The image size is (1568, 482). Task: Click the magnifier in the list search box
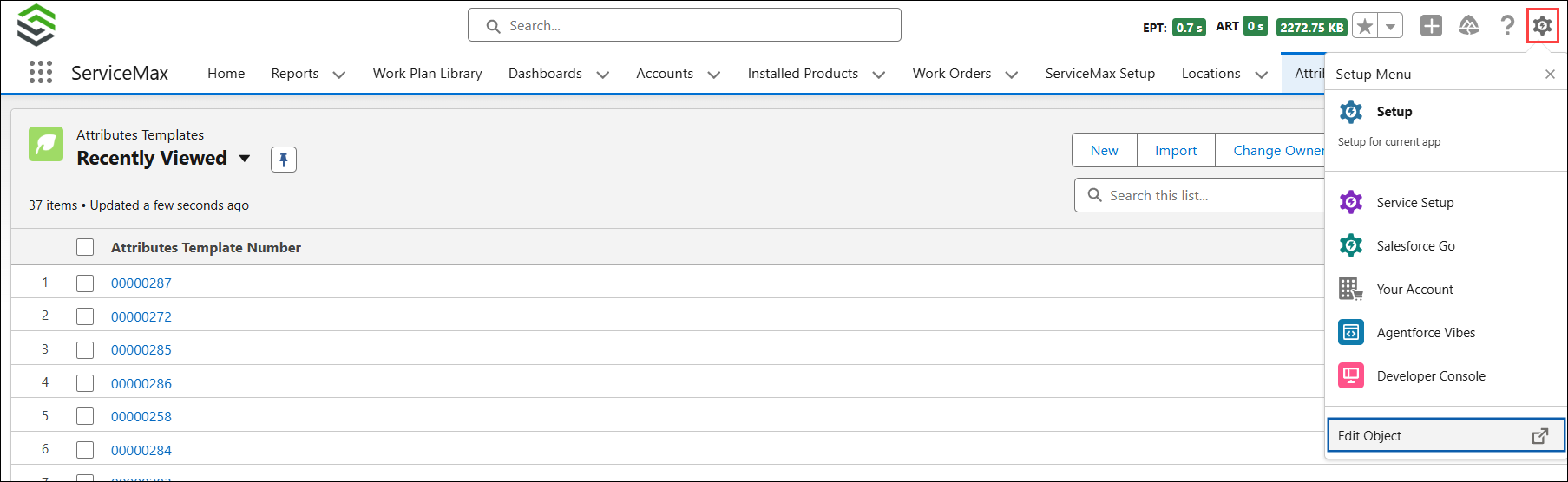pos(1095,195)
